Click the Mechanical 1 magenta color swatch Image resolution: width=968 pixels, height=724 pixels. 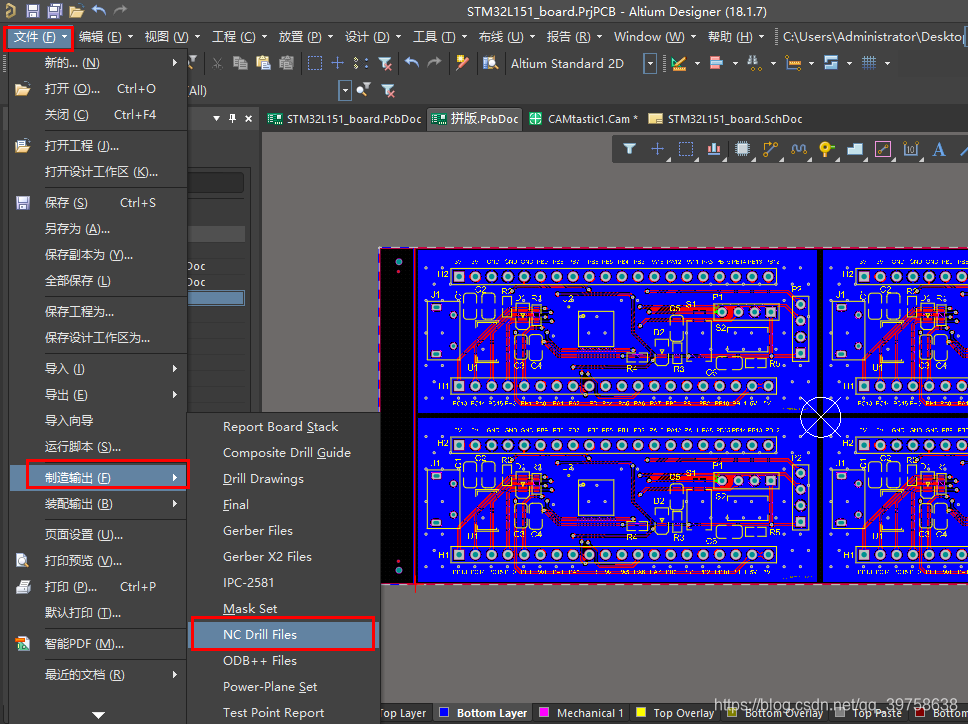tap(544, 712)
